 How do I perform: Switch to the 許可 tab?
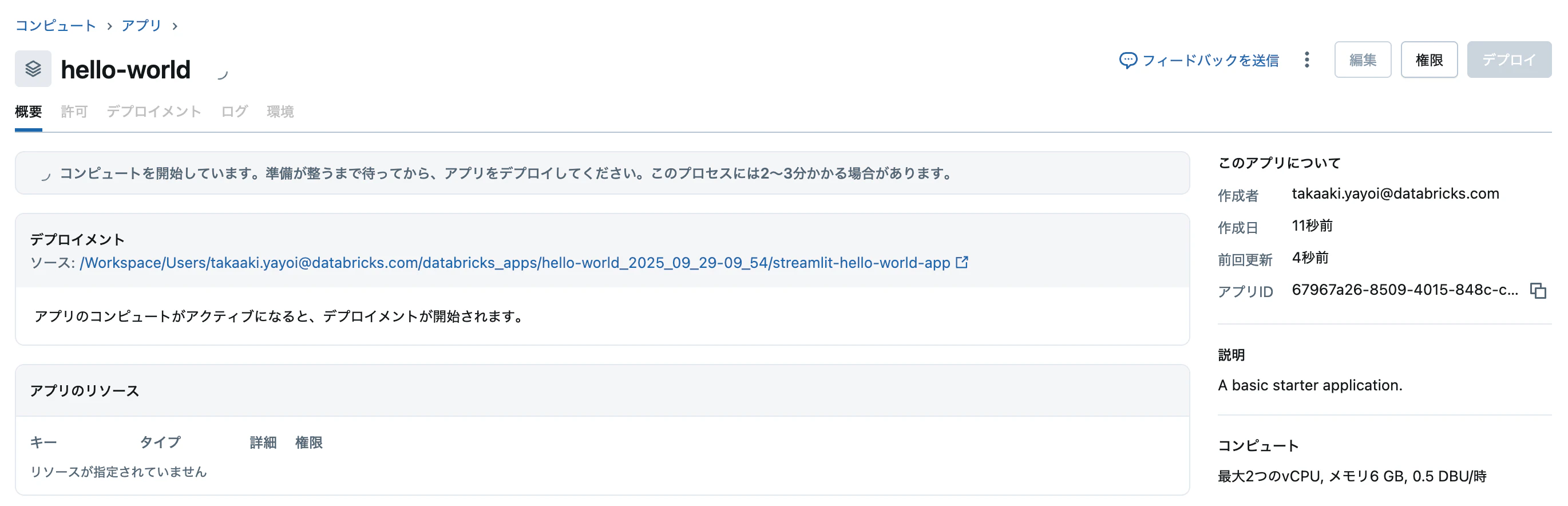coord(74,112)
